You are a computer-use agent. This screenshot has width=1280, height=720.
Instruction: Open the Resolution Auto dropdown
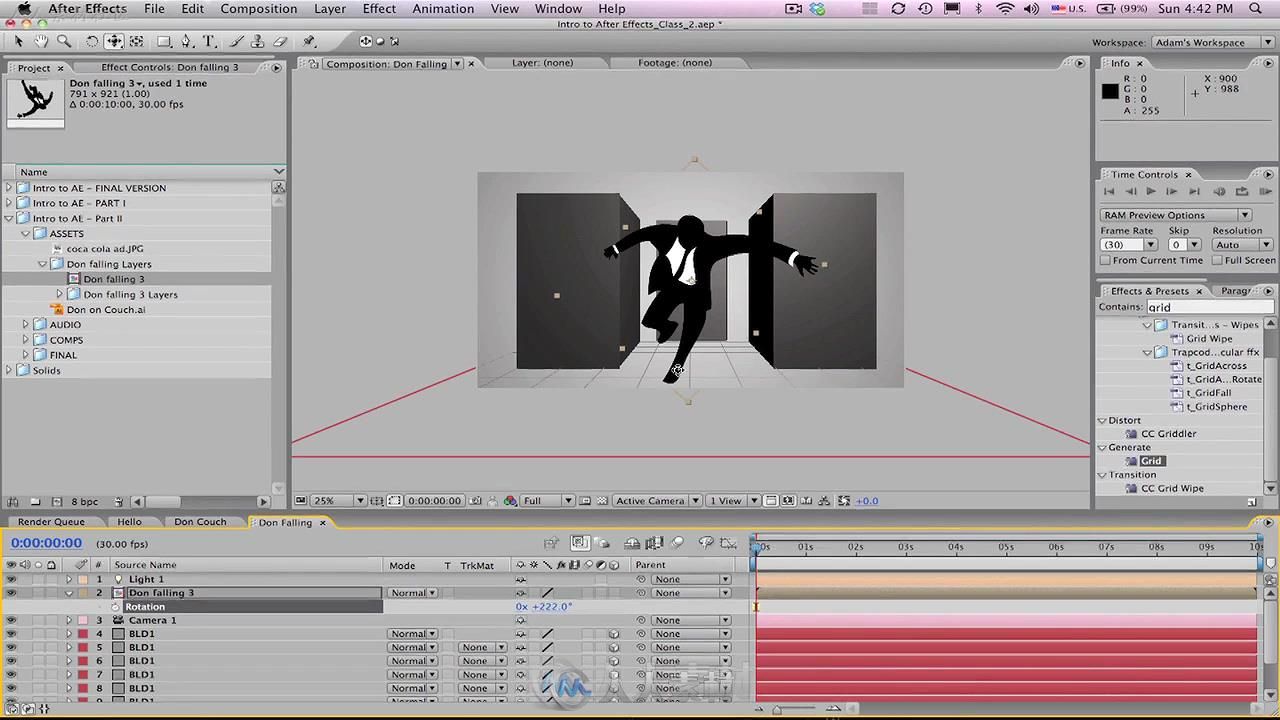tap(1242, 245)
